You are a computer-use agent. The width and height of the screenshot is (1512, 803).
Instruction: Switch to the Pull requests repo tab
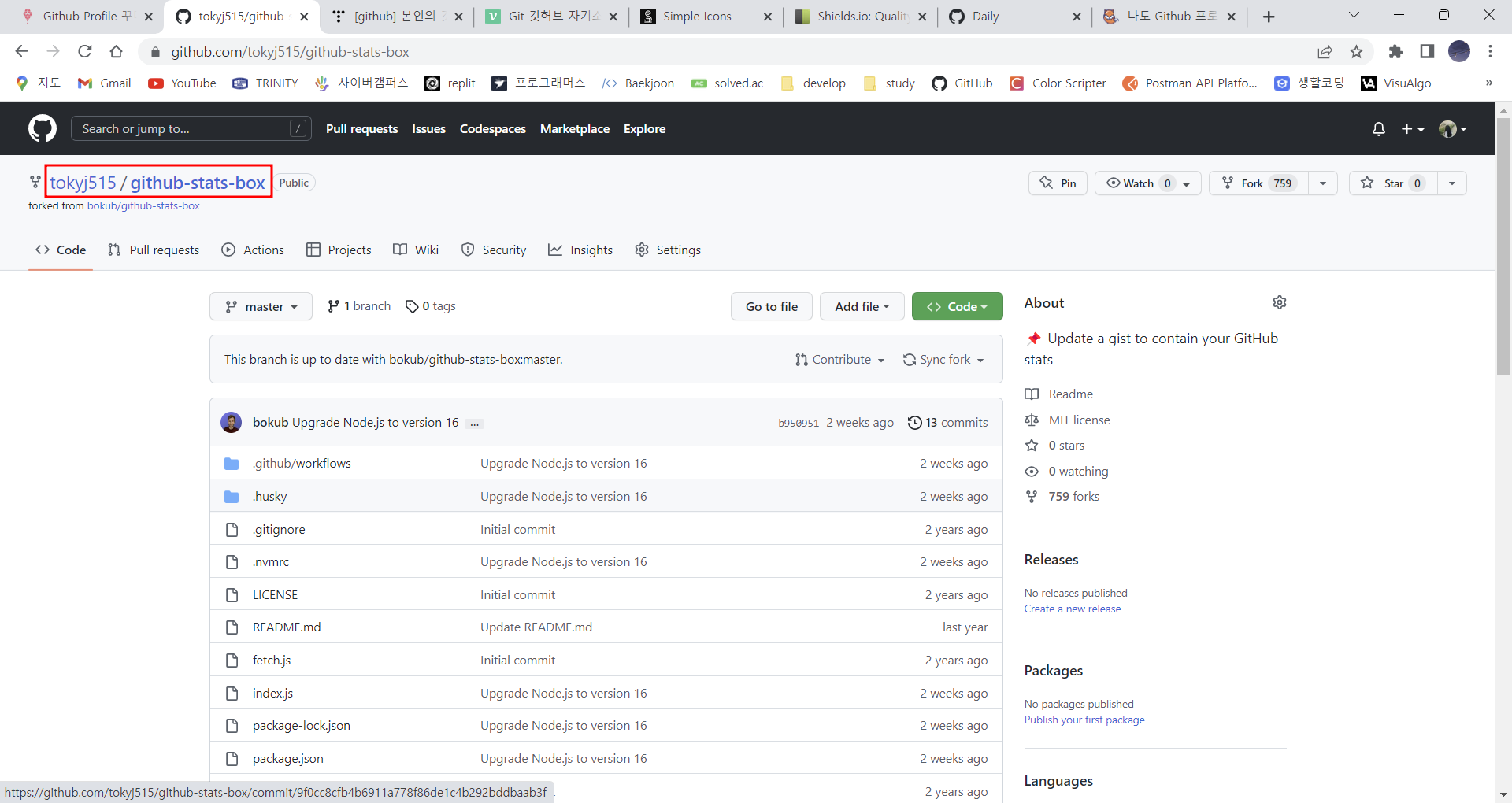pos(154,250)
